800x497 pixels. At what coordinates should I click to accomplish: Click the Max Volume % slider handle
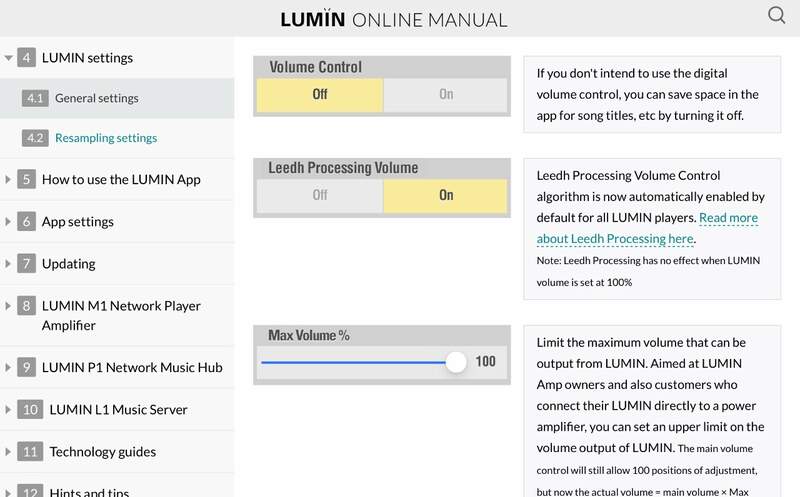click(456, 362)
